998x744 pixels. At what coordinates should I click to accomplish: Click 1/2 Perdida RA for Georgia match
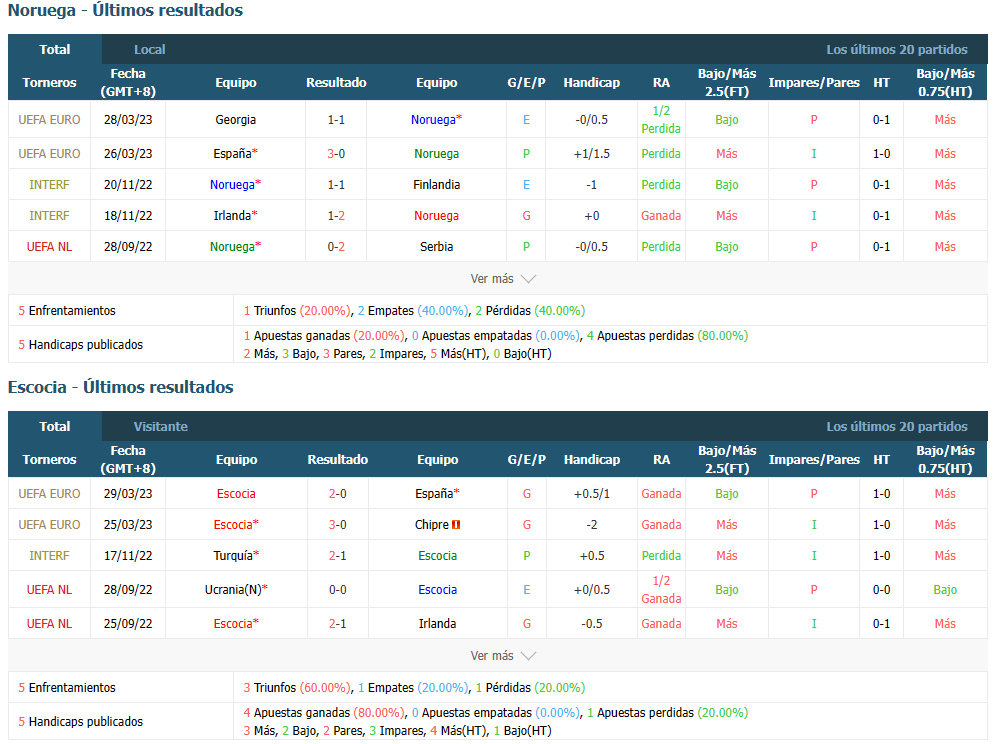(661, 120)
